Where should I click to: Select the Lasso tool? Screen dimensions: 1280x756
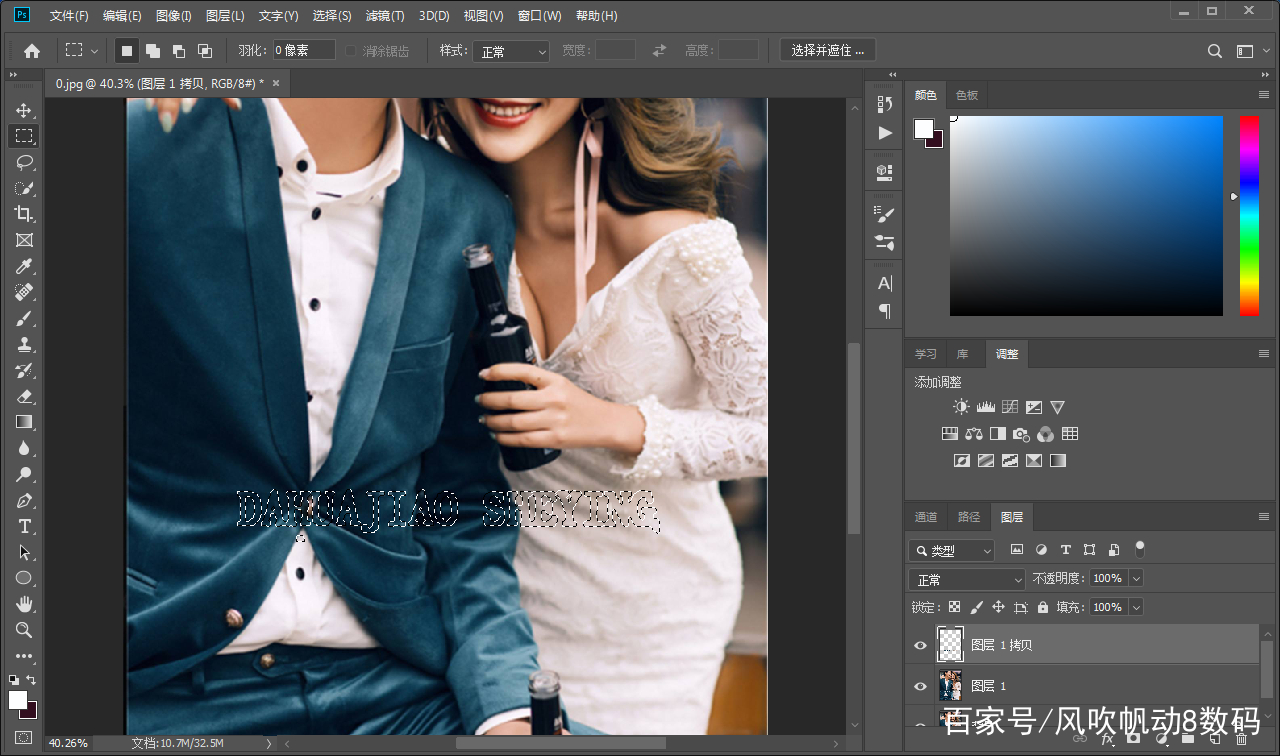[x=24, y=162]
